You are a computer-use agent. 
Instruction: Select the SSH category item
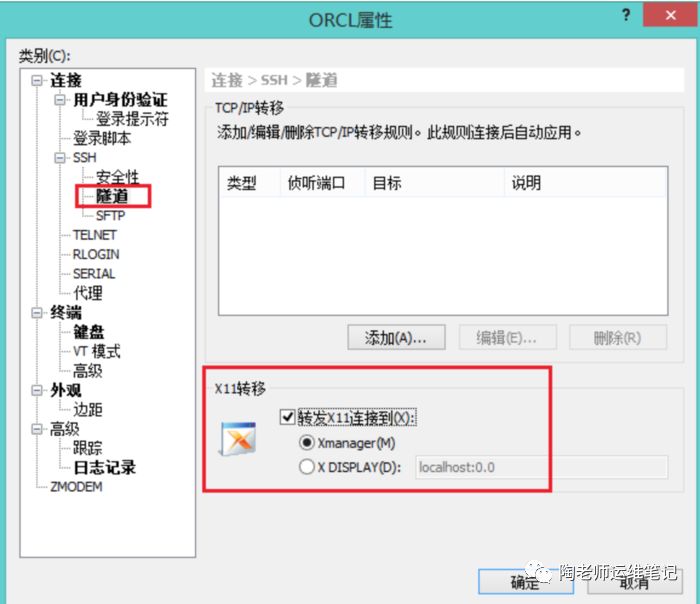point(85,158)
